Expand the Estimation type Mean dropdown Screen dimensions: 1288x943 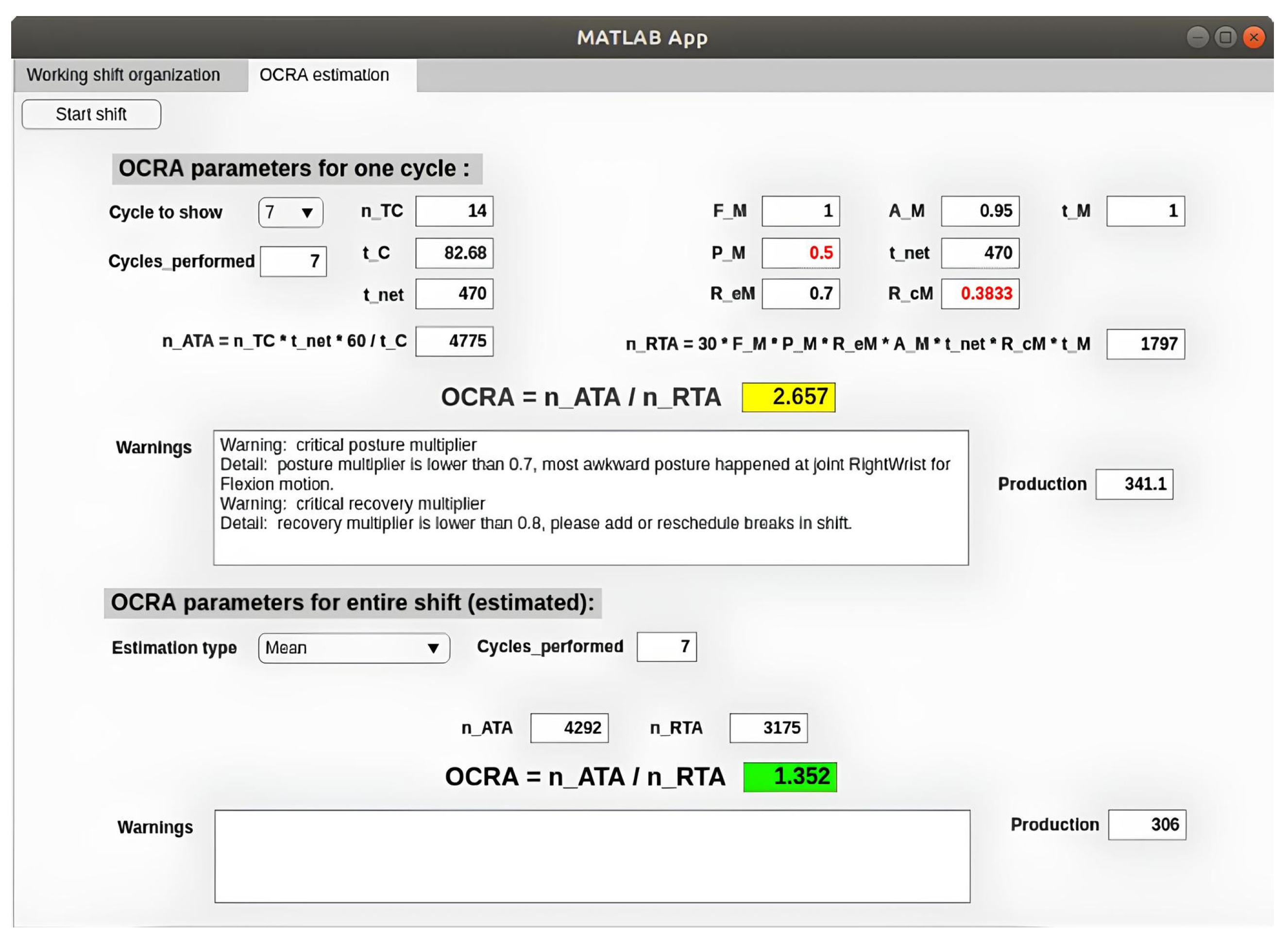tap(354, 648)
